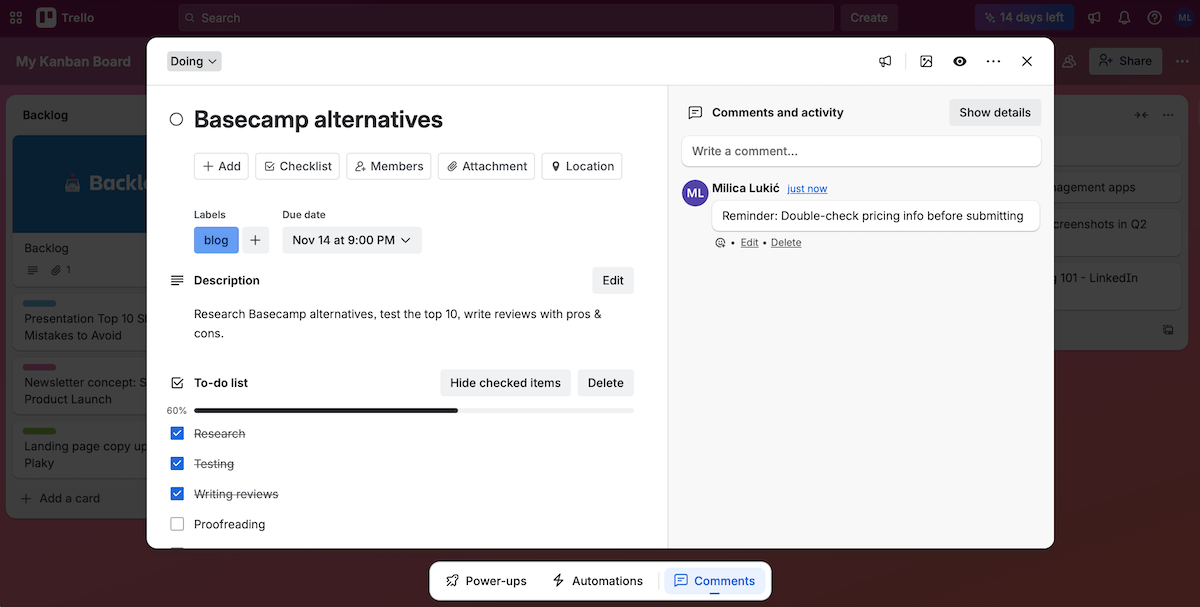
Task: Click the megaphone icon in the card header
Action: 884,61
